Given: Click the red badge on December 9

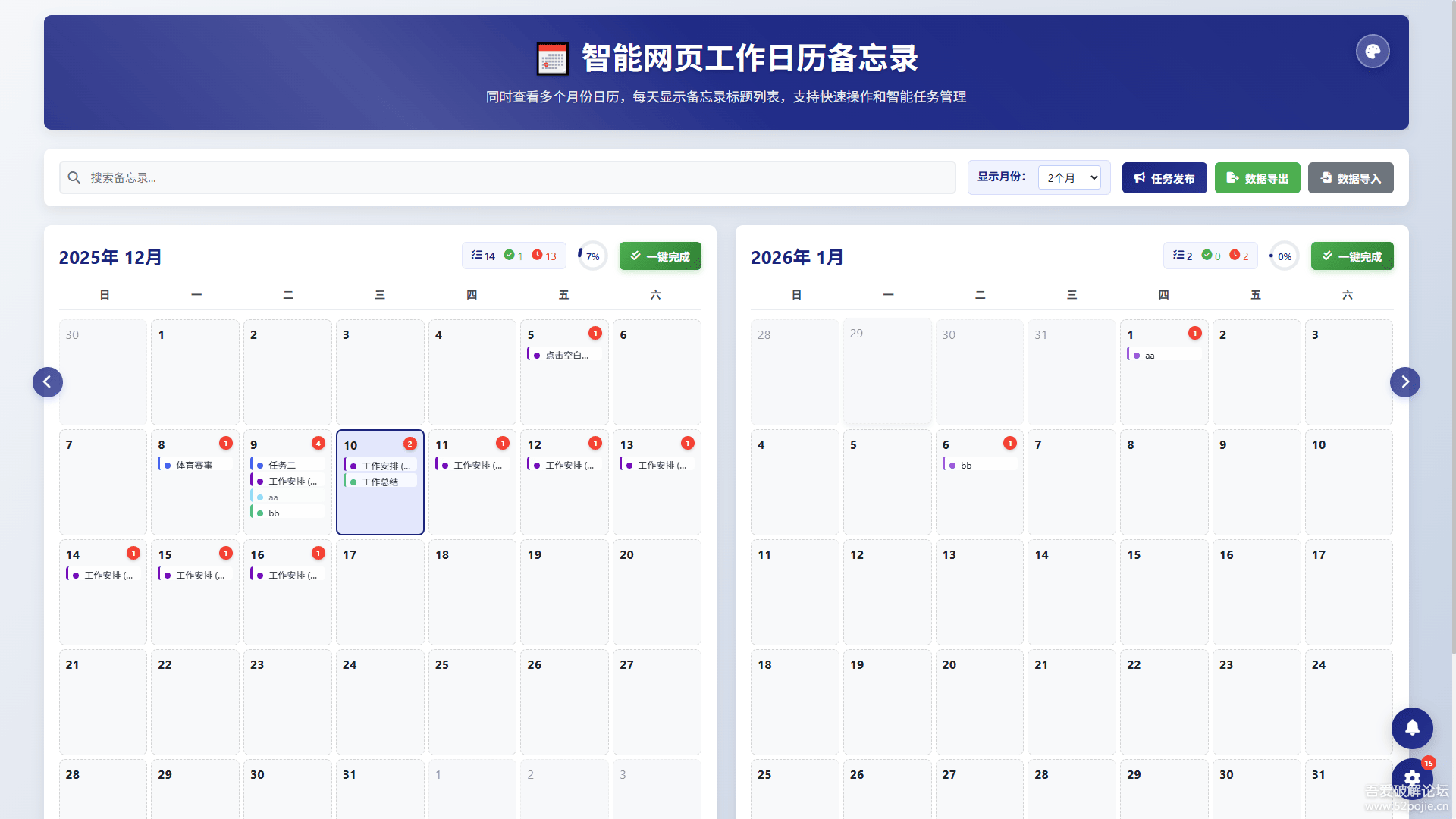Looking at the screenshot, I should [318, 443].
